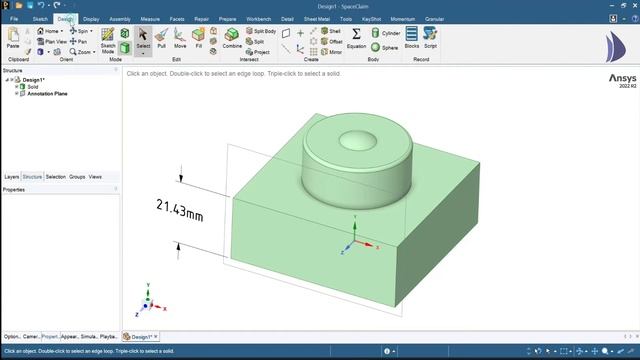Viewport: 640px width, 360px height.
Task: Click the Project tool
Action: point(258,52)
